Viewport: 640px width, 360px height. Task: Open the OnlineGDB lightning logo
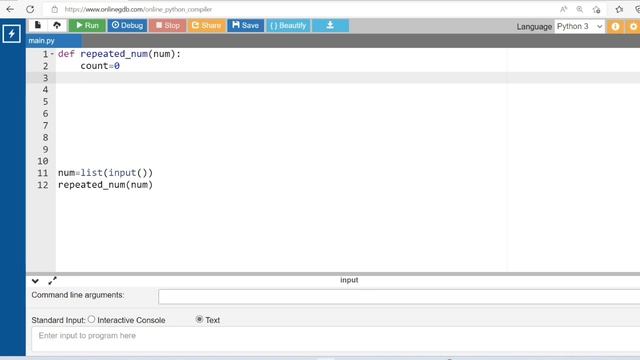click(11, 34)
